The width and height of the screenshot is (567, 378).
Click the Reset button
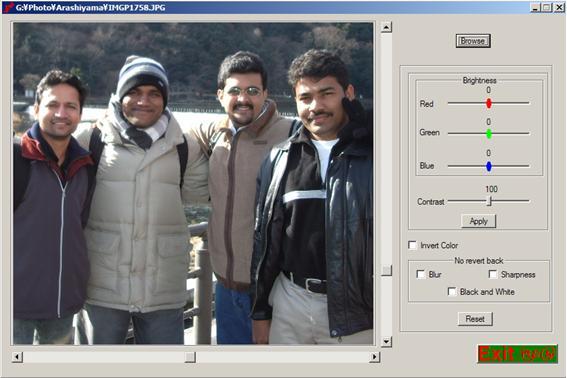point(475,319)
